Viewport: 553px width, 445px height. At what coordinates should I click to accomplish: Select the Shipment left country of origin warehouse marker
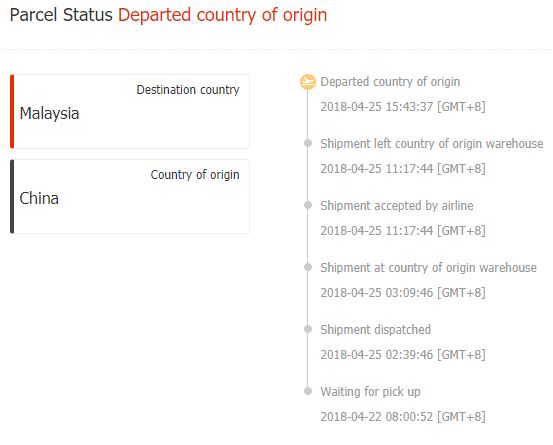(x=308, y=143)
